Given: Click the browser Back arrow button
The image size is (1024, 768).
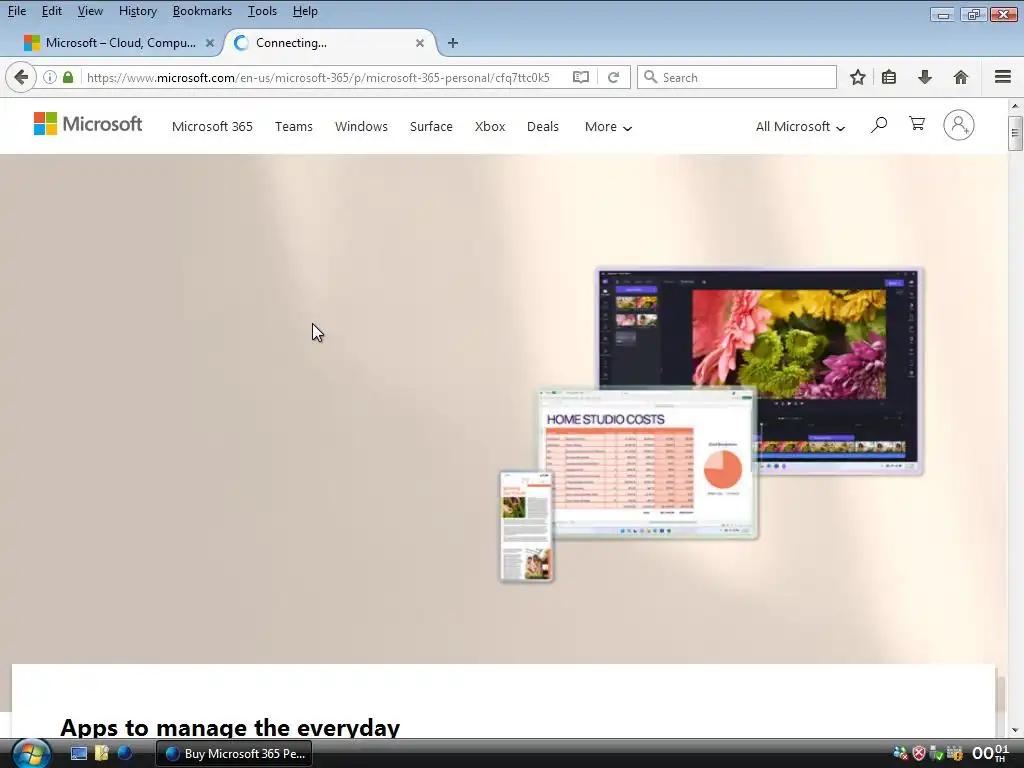Looking at the screenshot, I should (x=20, y=77).
